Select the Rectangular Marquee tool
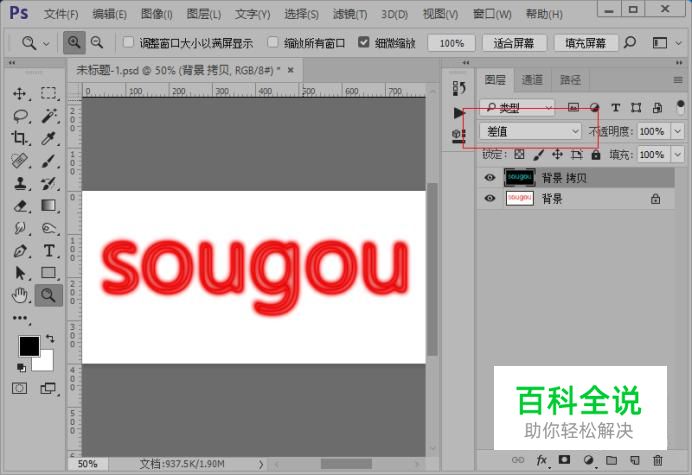Viewport: 692px width, 475px height. [x=49, y=94]
